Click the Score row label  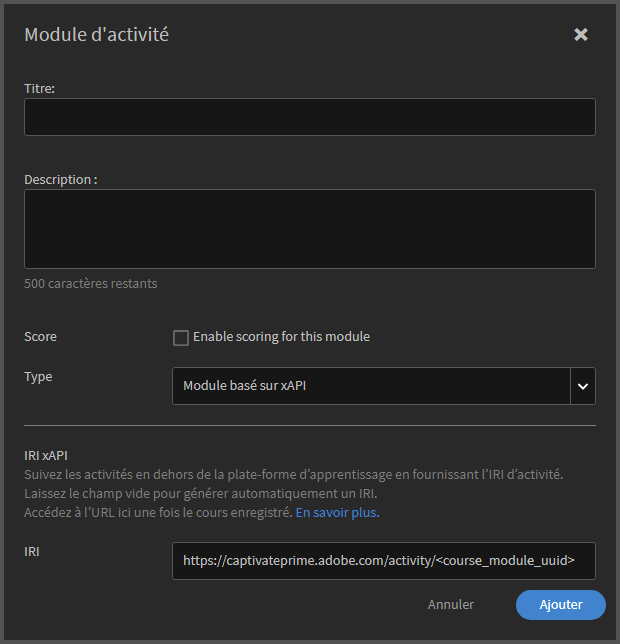click(41, 337)
